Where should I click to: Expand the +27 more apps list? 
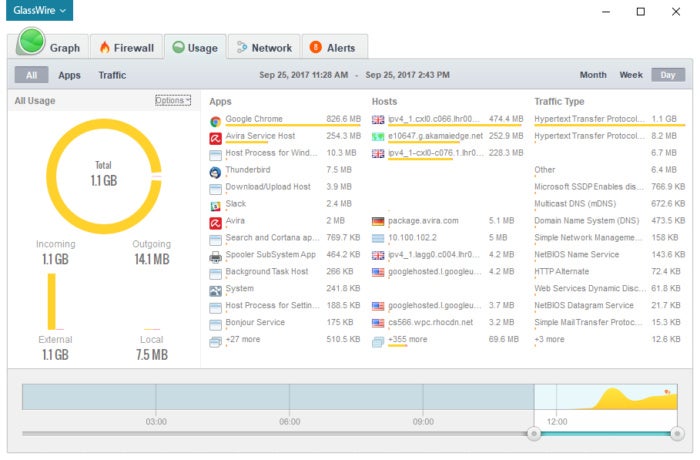(x=243, y=339)
